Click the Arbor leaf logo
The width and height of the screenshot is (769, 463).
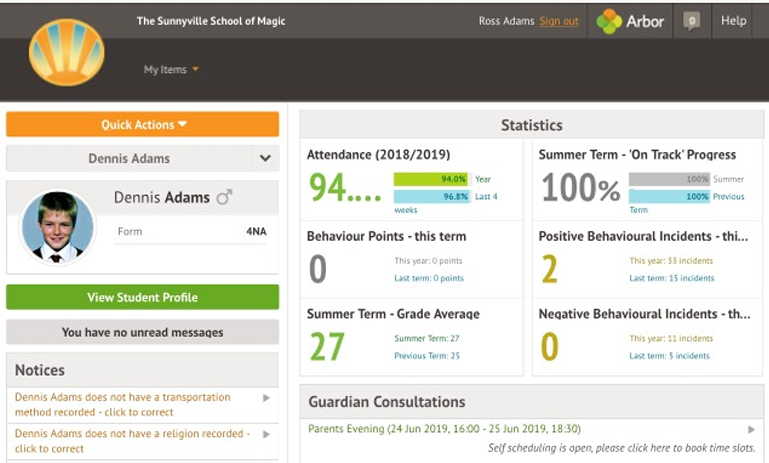609,21
